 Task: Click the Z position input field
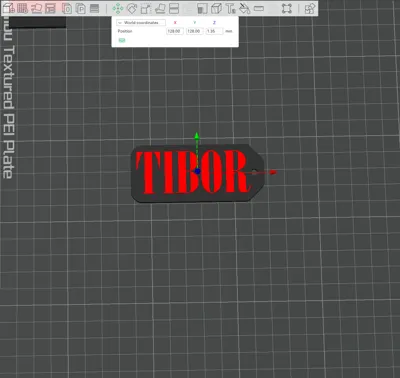click(214, 31)
